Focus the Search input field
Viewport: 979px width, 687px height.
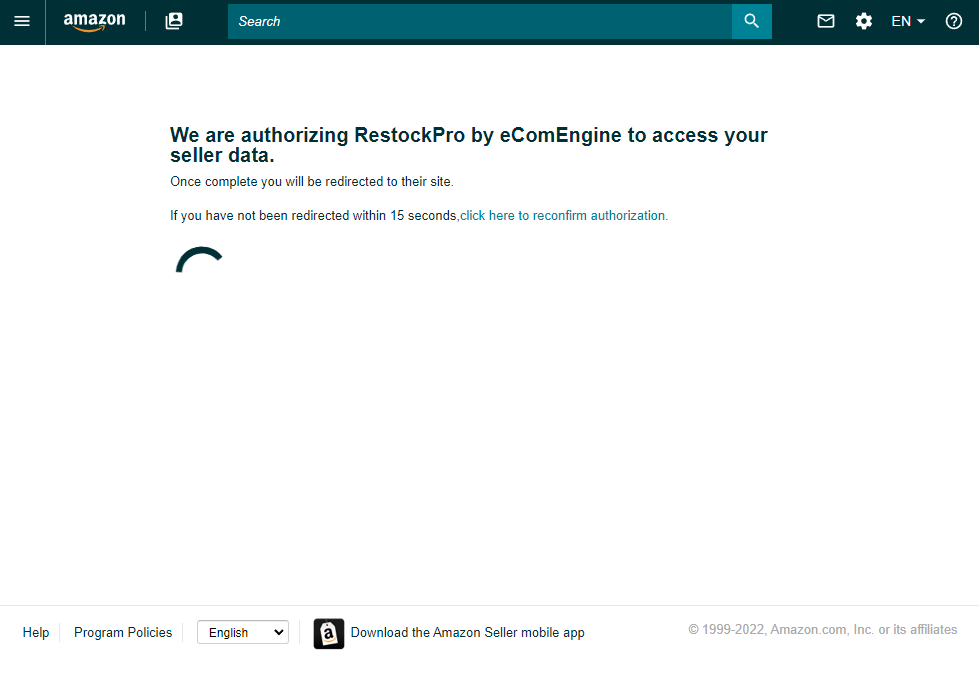click(x=480, y=21)
